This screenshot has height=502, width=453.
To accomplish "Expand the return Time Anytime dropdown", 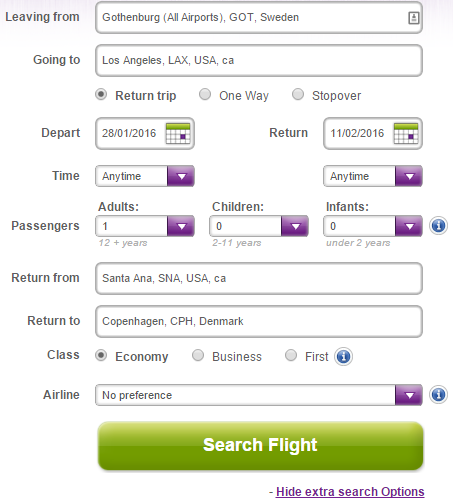I will coord(373,176).
